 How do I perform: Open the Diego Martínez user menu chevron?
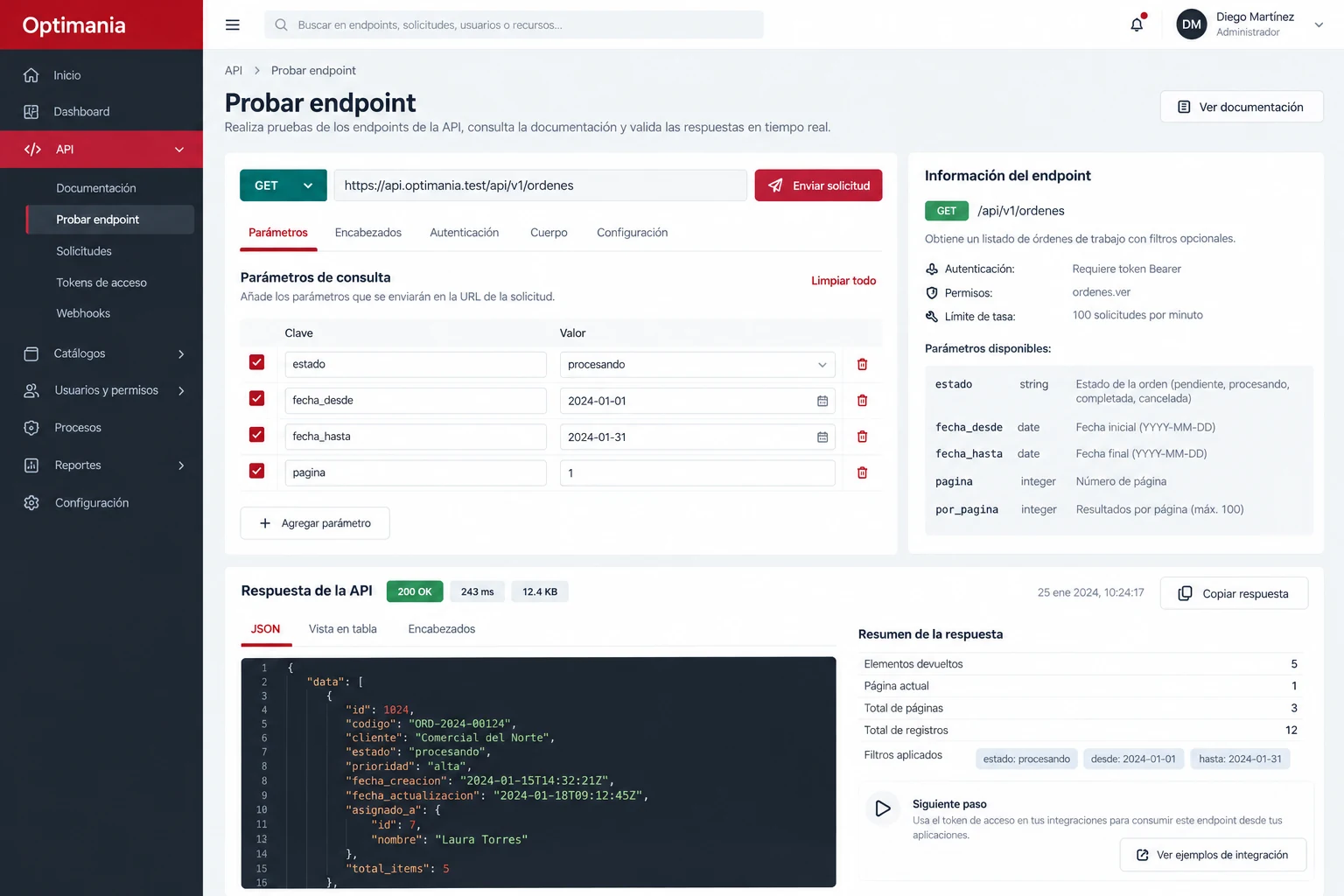[x=1319, y=24]
